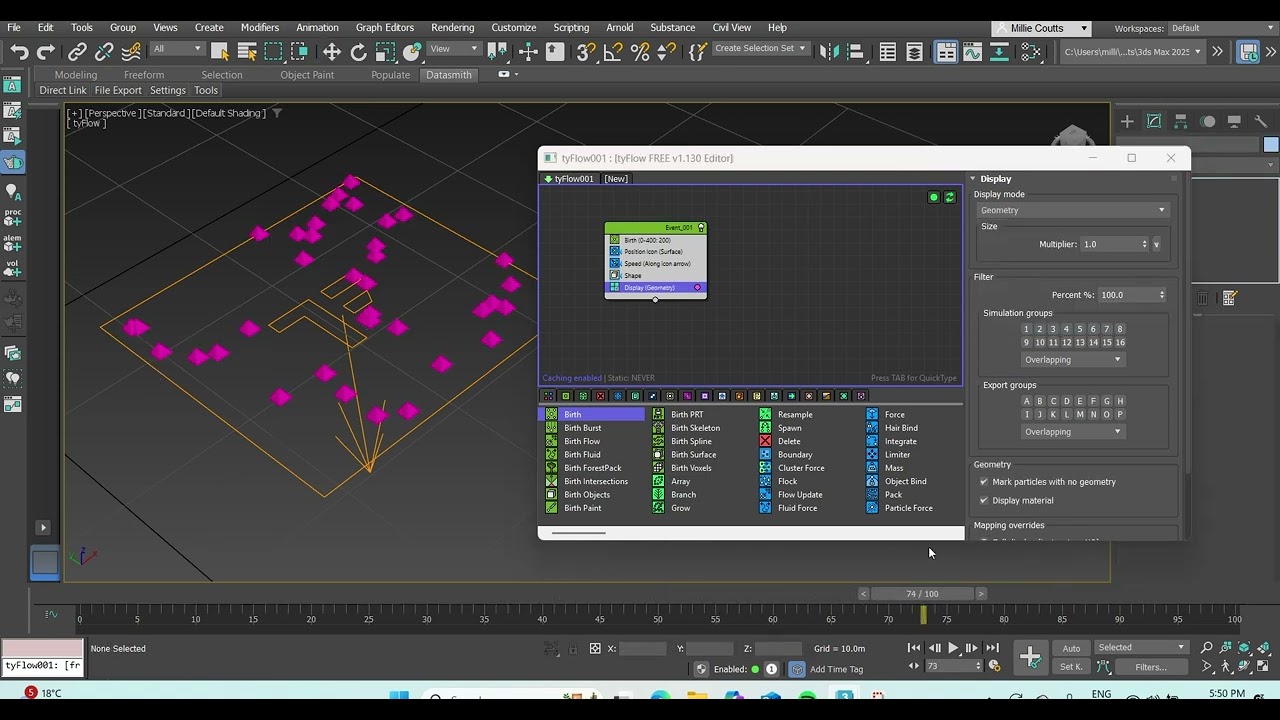Select and Uniform Scale tool
The image size is (1280, 720).
pyautogui.click(x=386, y=52)
